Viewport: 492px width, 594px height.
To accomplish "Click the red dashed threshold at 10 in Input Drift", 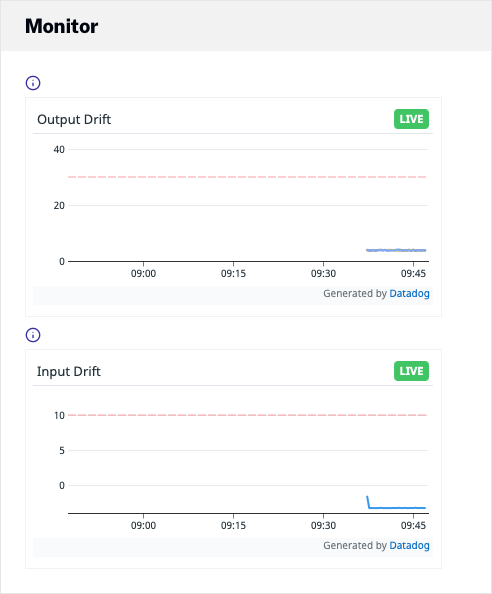I will click(x=247, y=415).
